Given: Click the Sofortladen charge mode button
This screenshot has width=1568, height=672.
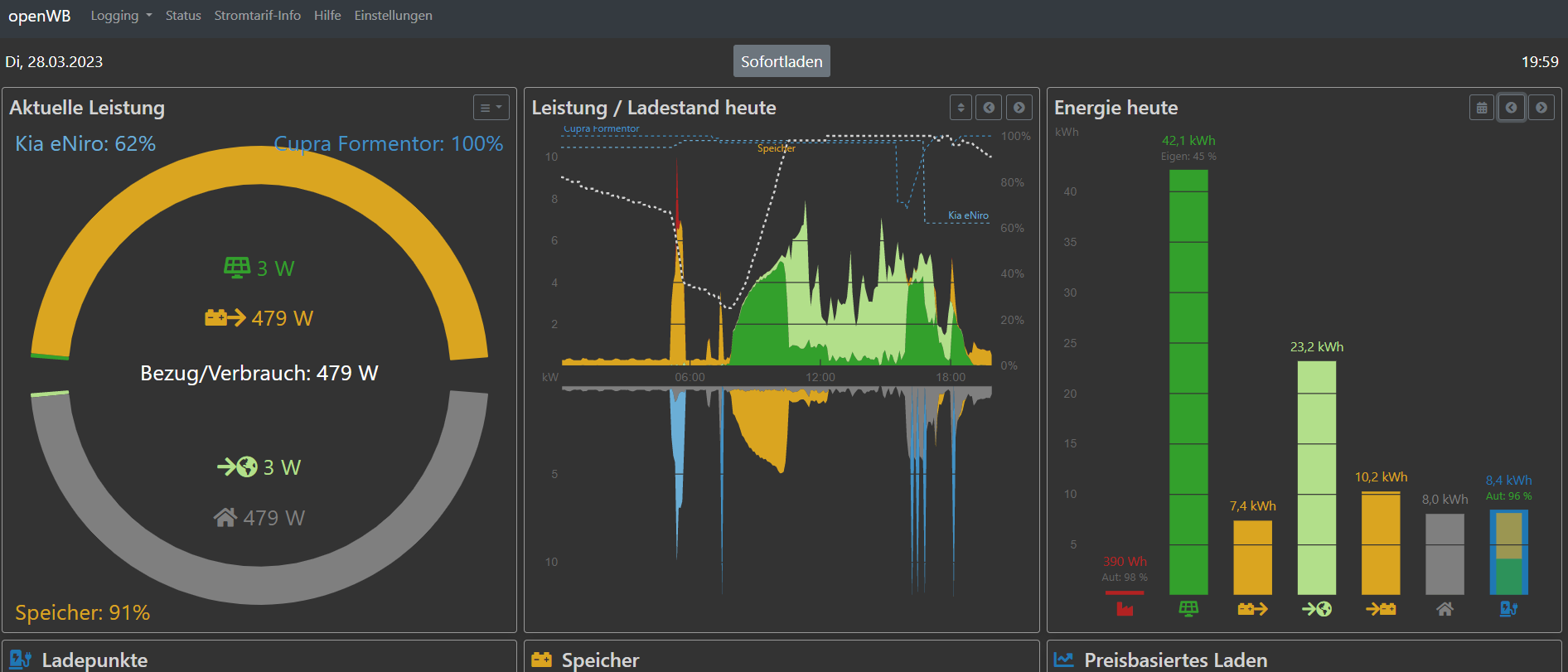Looking at the screenshot, I should [782, 61].
